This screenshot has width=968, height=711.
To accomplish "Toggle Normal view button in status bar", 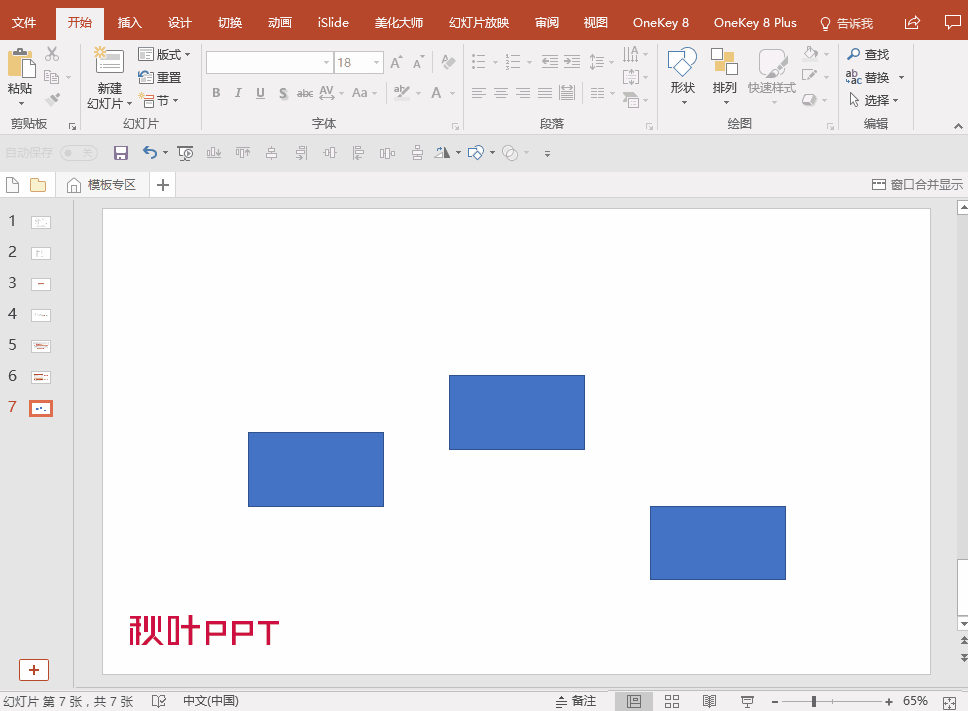I will tap(633, 701).
